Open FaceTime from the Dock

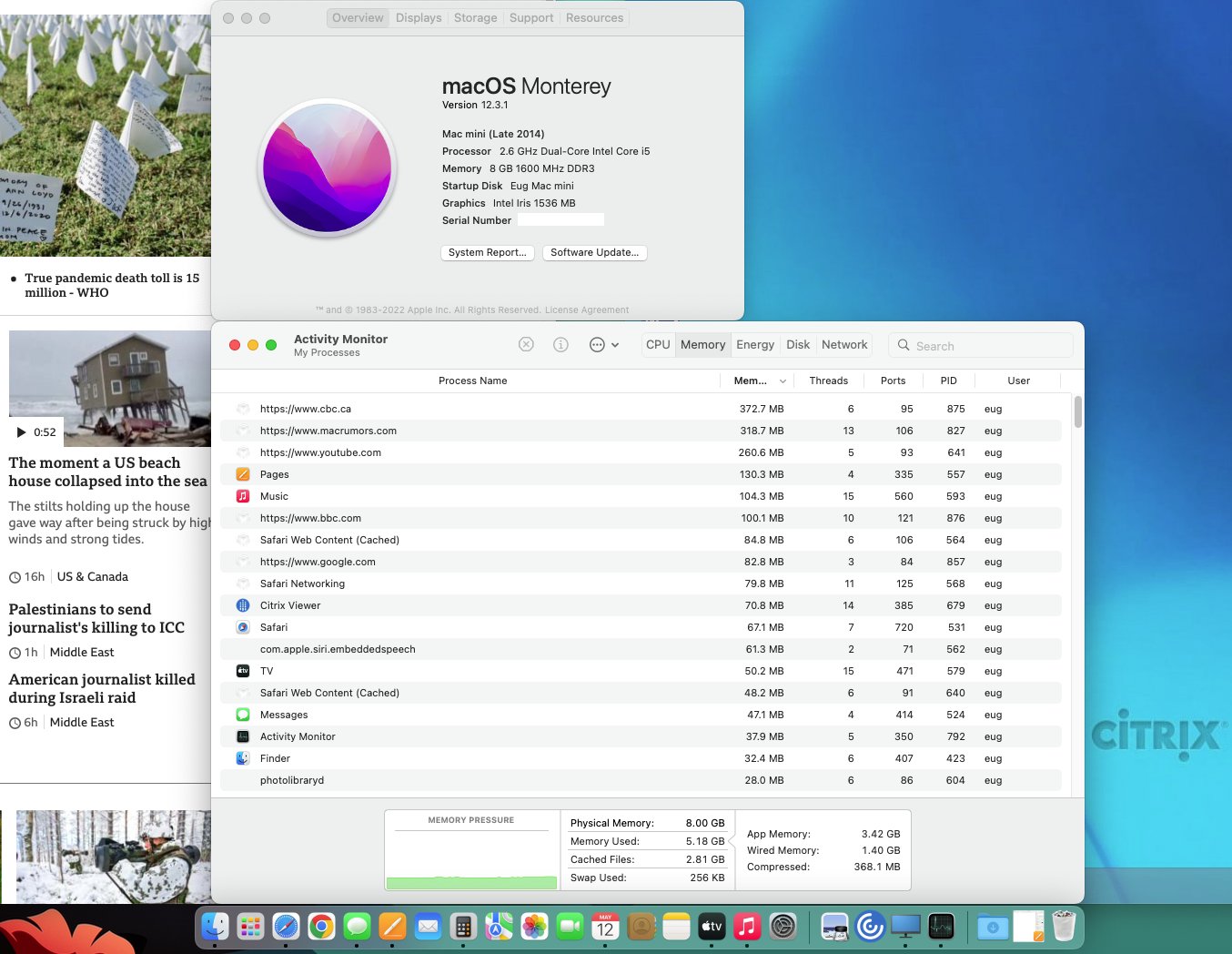[570, 927]
